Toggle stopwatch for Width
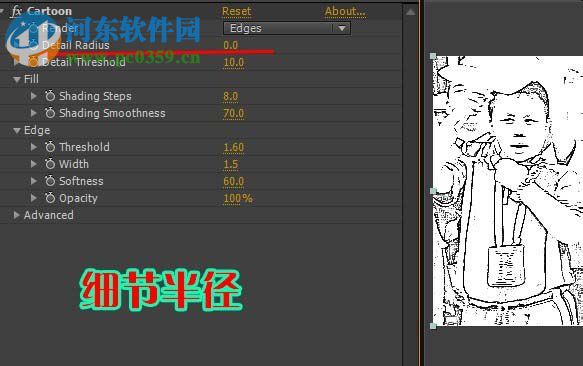Viewport: 583px width, 366px height. pyautogui.click(x=50, y=164)
